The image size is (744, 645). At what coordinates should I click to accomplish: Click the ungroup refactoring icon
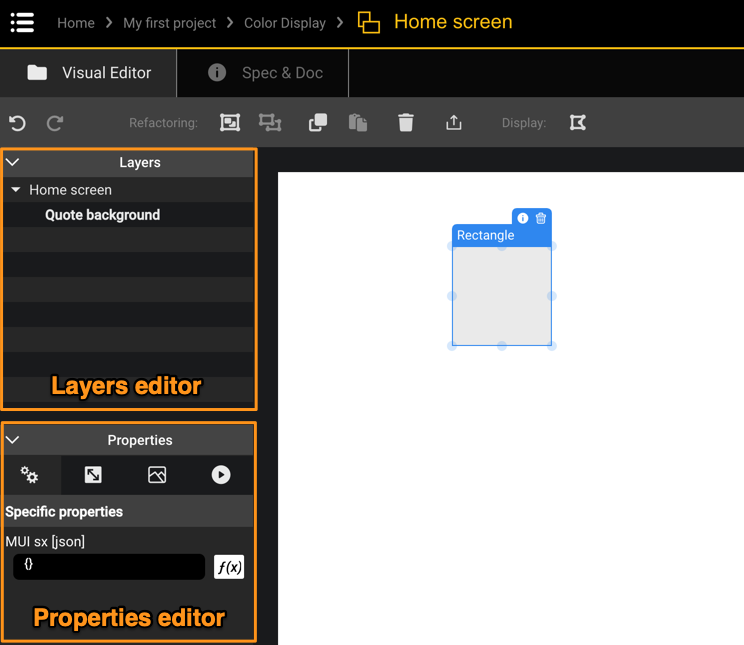(x=270, y=122)
